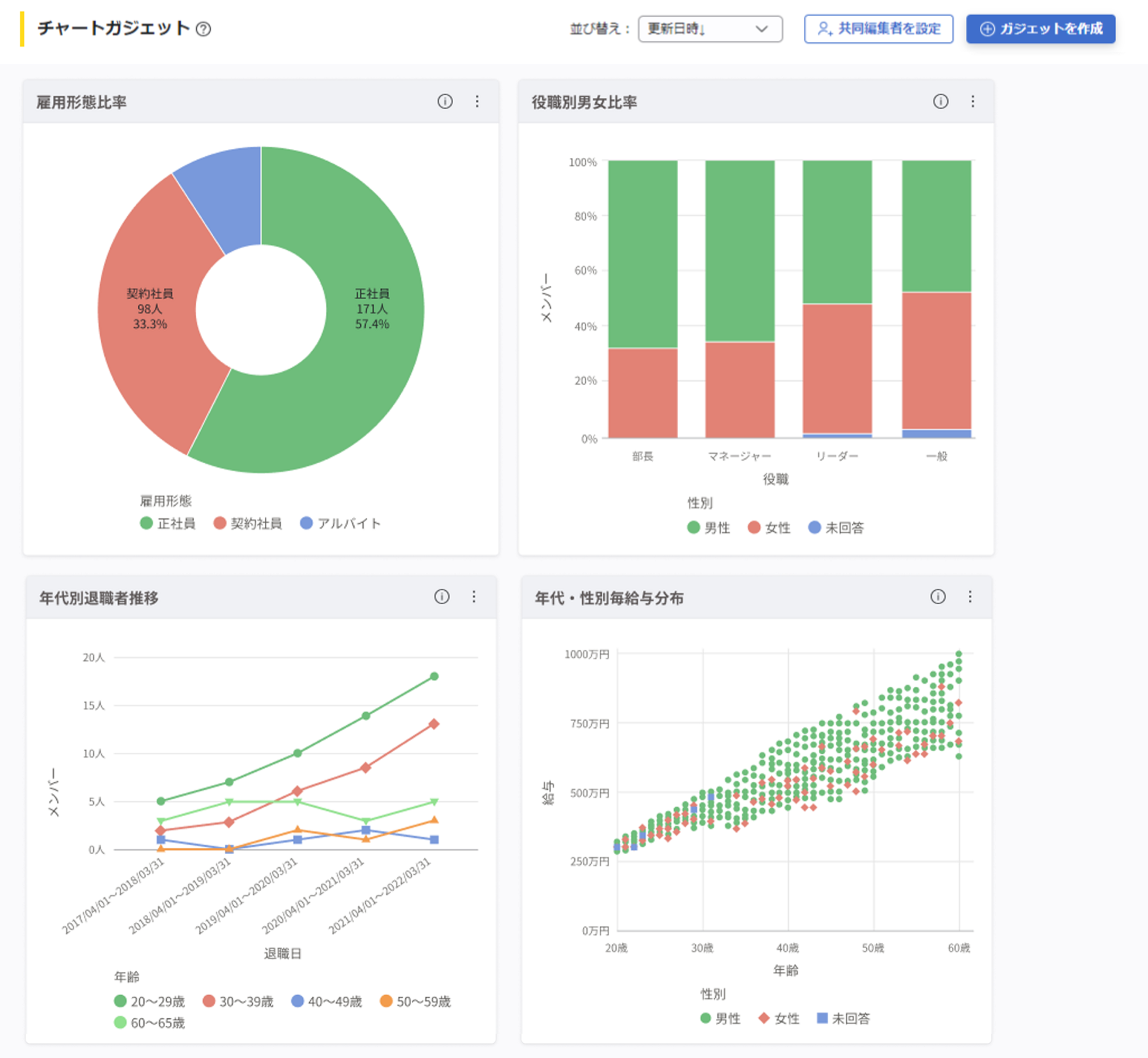Click 共同編集者を設定 button
Image resolution: width=1148 pixels, height=1058 pixels.
pyautogui.click(x=878, y=29)
